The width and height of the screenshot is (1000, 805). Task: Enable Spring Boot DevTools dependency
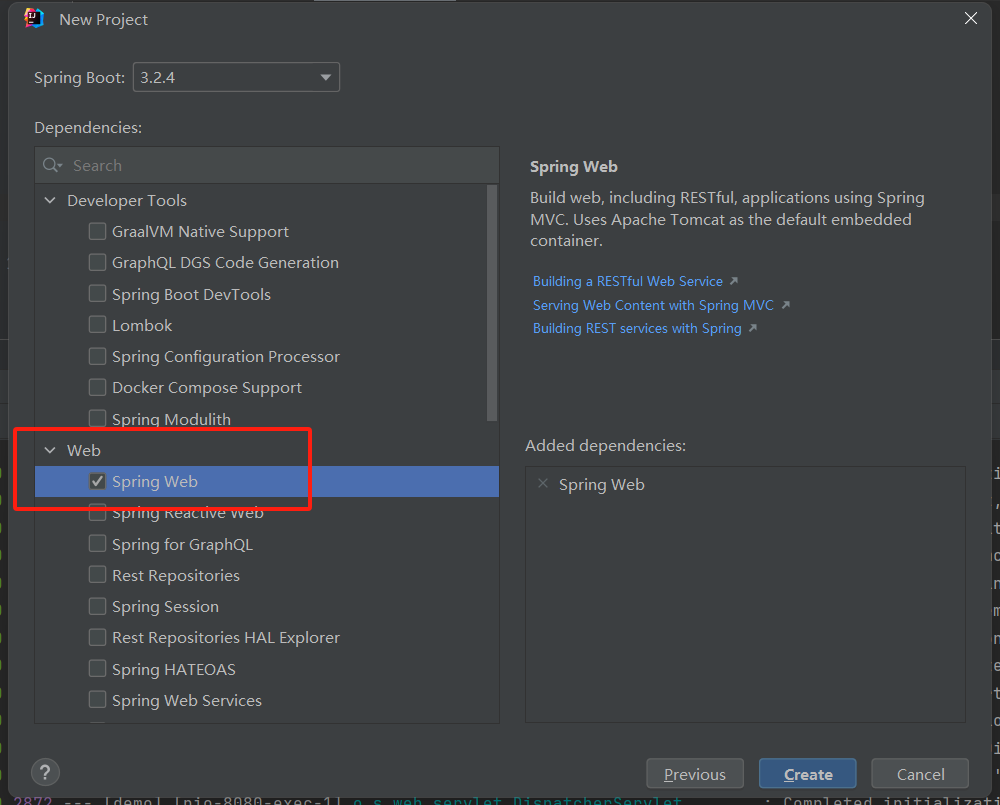(x=97, y=293)
